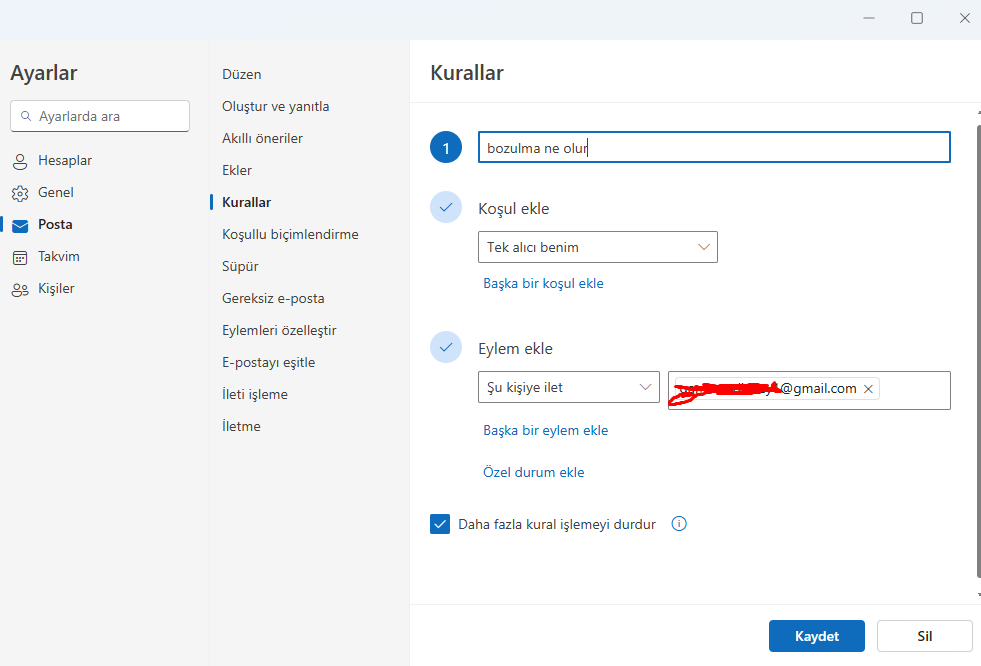This screenshot has width=981, height=666.
Task: Click the Hesaplar person icon
Action: (20, 162)
